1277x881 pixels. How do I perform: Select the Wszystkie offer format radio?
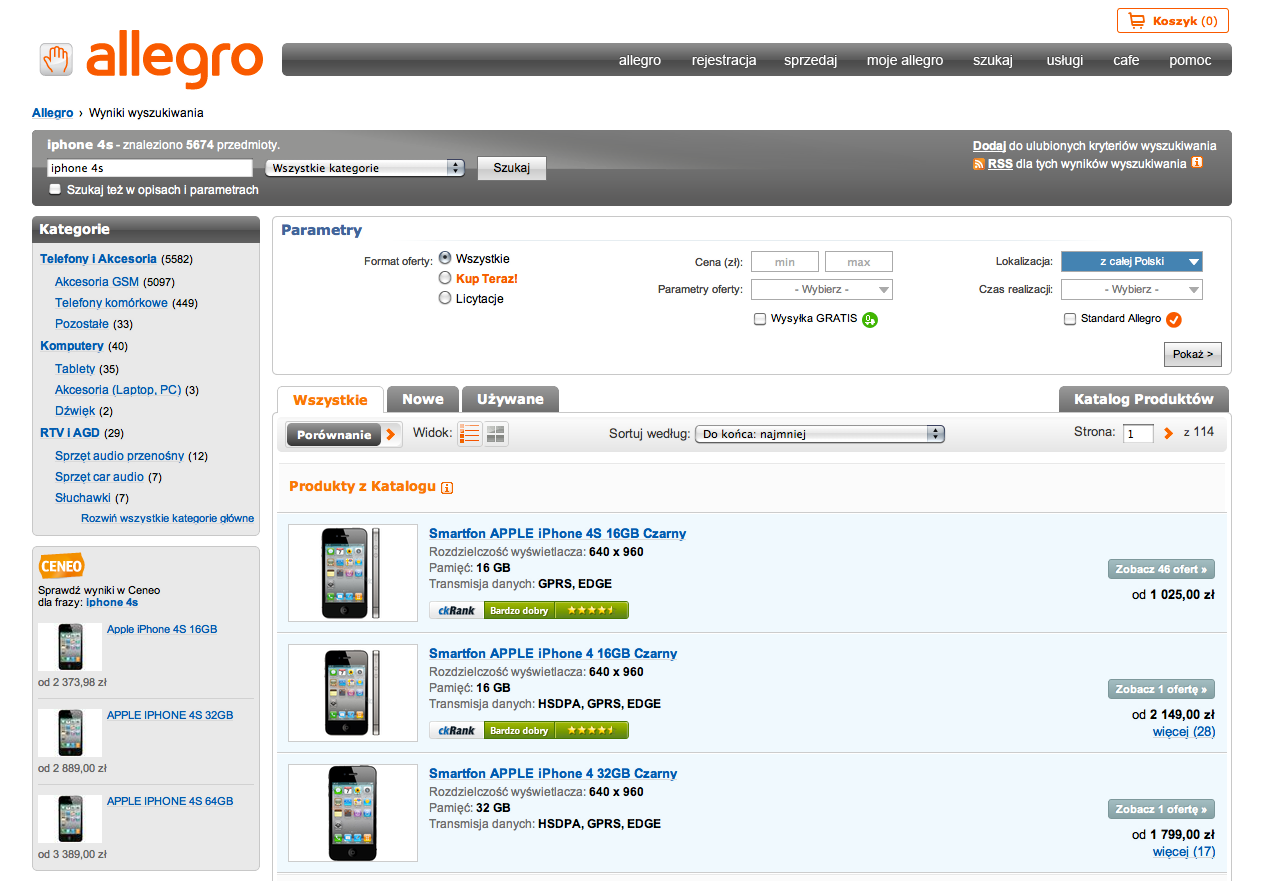pos(445,258)
